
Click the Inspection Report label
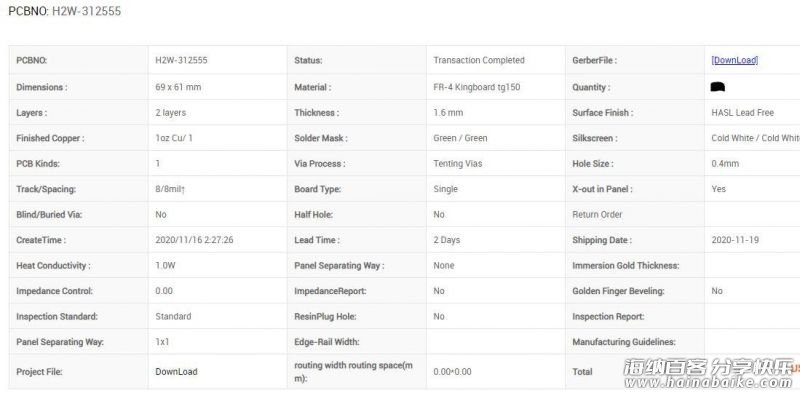tap(608, 316)
